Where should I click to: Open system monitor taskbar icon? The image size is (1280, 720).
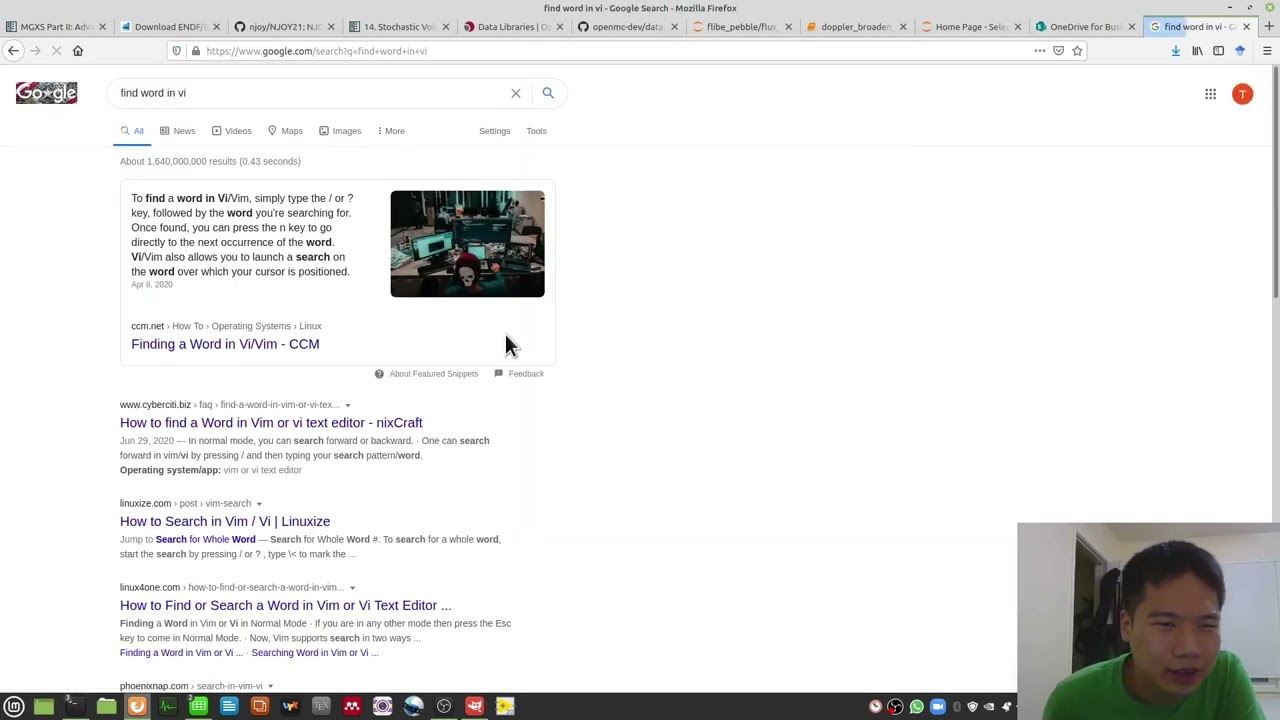(168, 707)
